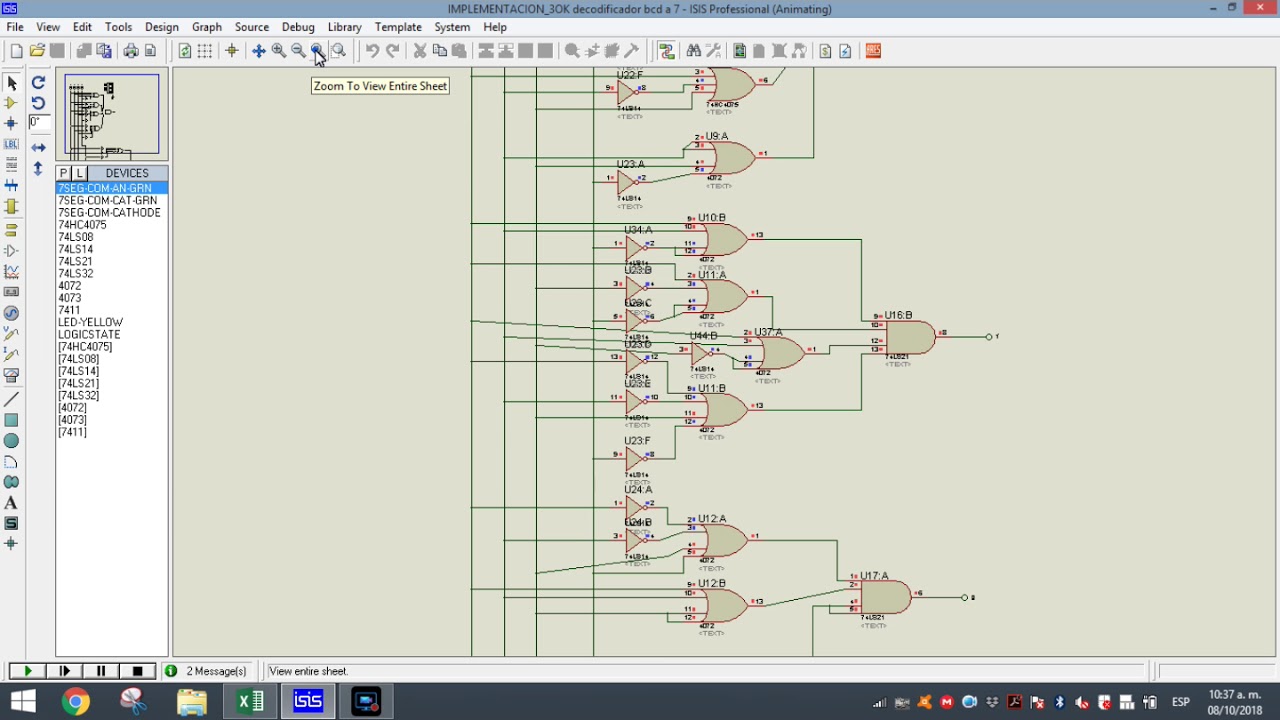Click the P pick devices button
Screen dimensions: 1280x720
click(63, 173)
